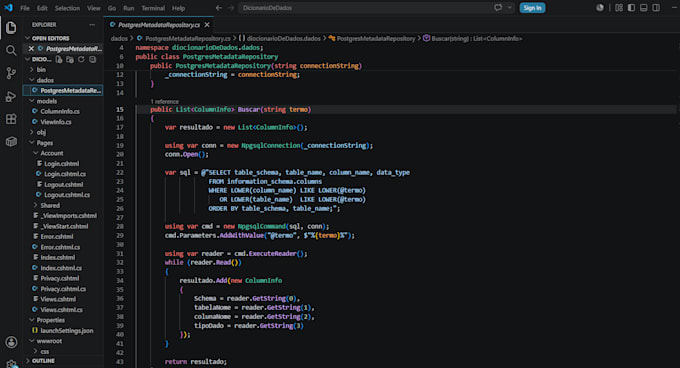The width and height of the screenshot is (680, 368).
Task: Click the dados breadcrumb folder
Action: pyautogui.click(x=119, y=39)
